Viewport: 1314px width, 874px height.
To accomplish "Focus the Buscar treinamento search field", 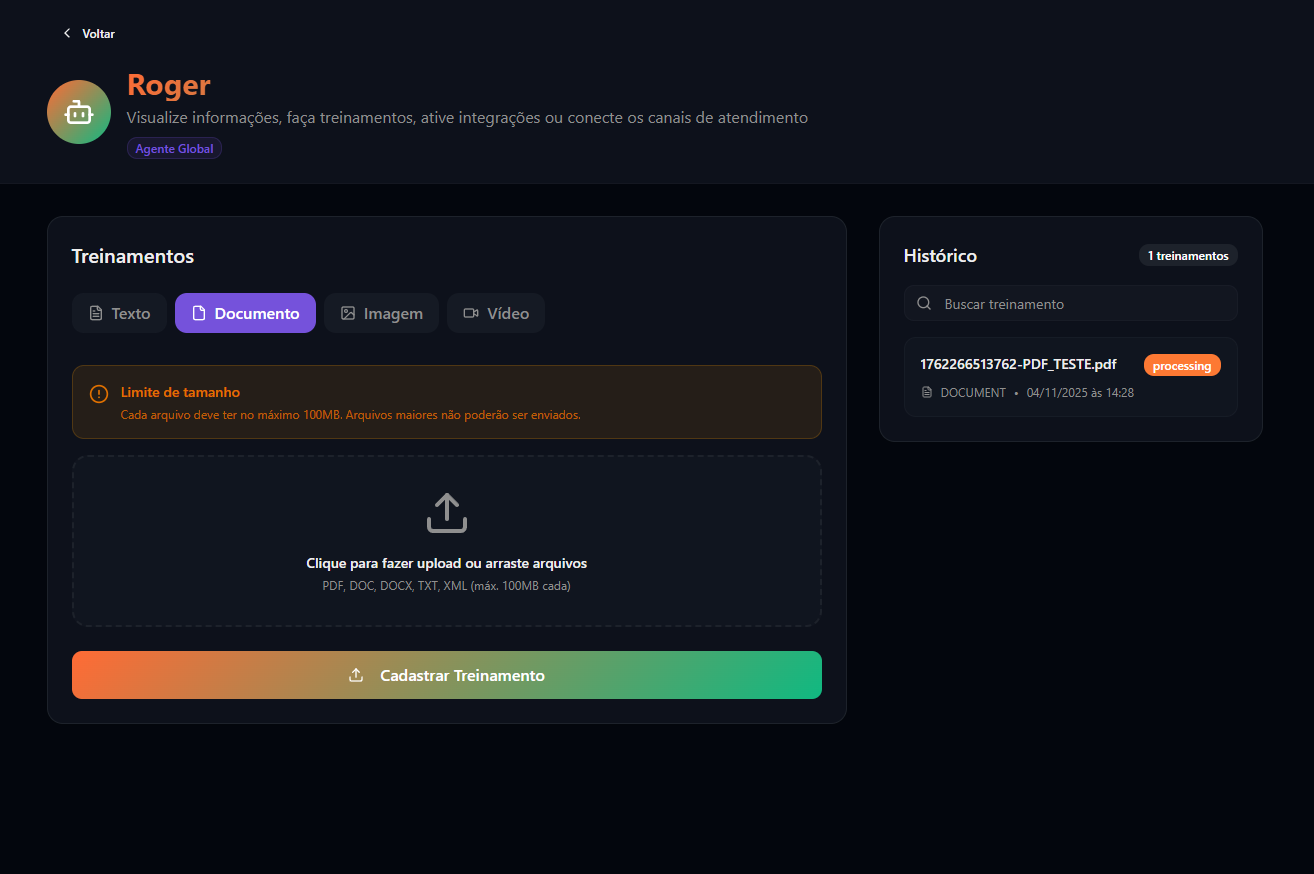I will point(1080,304).
